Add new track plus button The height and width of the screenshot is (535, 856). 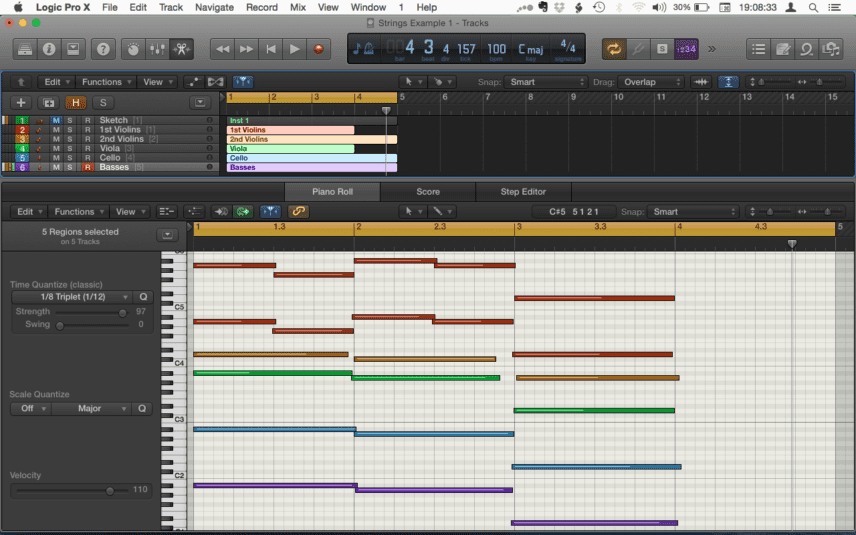(21, 103)
